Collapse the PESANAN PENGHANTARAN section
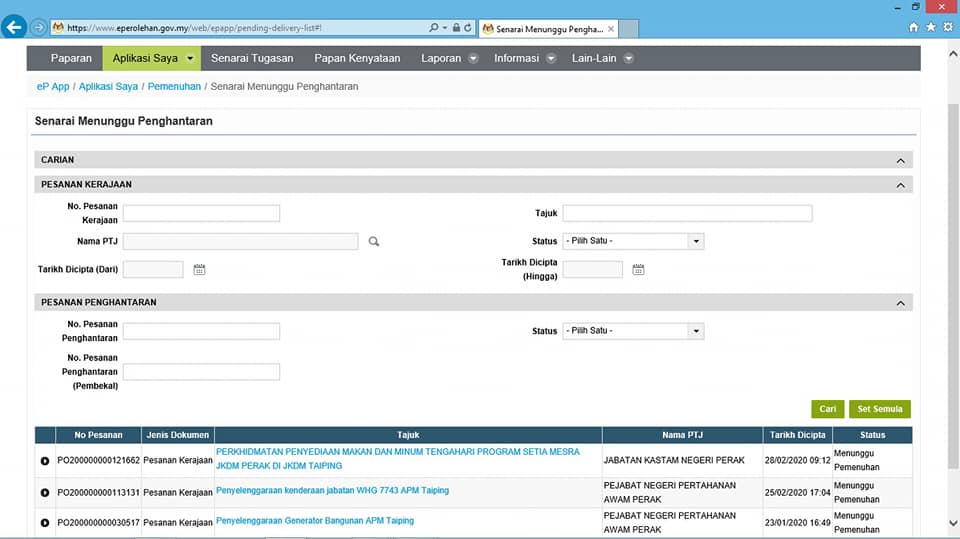The height and width of the screenshot is (539, 960). point(900,303)
